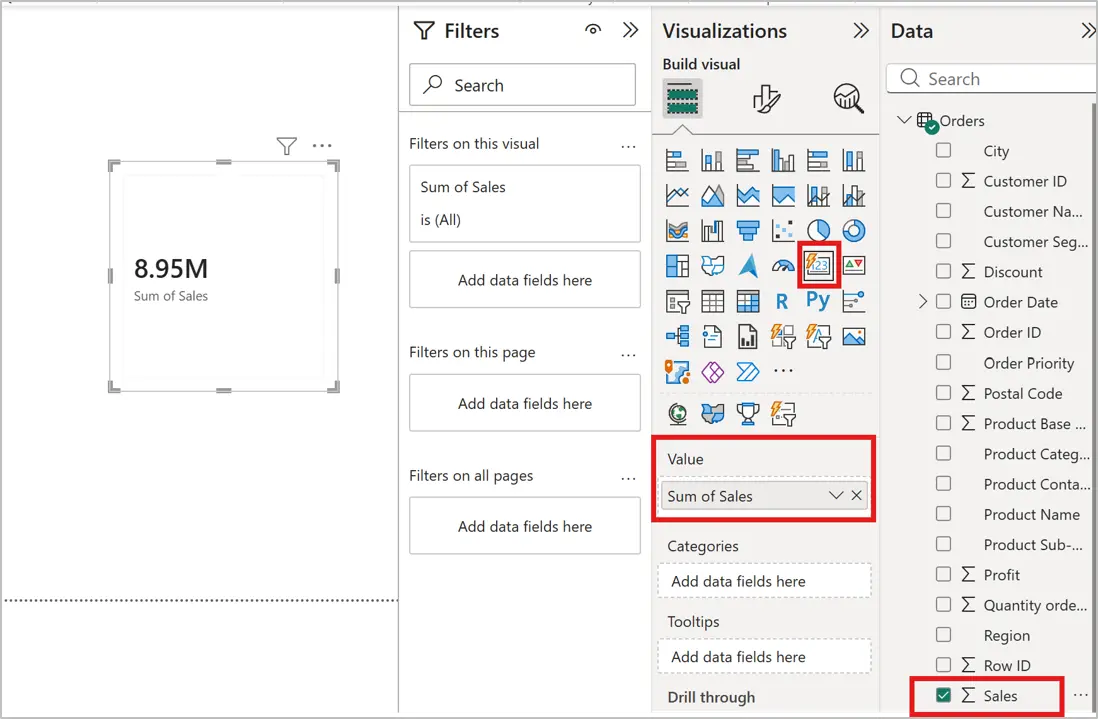Select the stacked column chart visual

712,160
